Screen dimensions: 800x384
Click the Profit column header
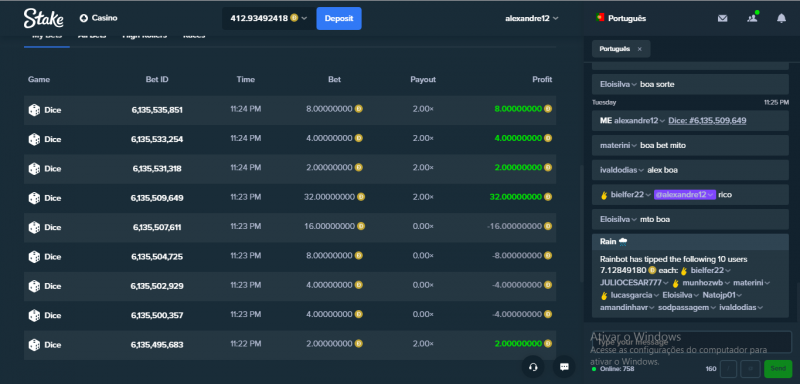click(542, 80)
